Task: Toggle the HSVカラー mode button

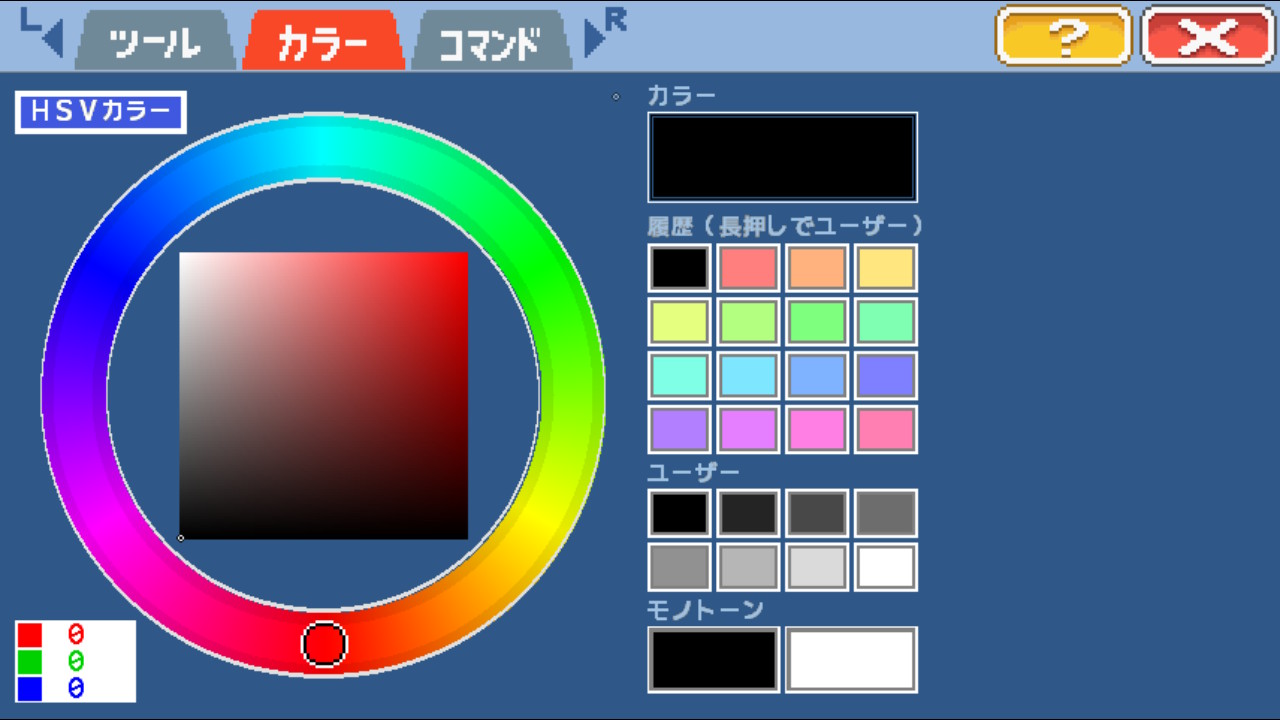Action: tap(100, 112)
